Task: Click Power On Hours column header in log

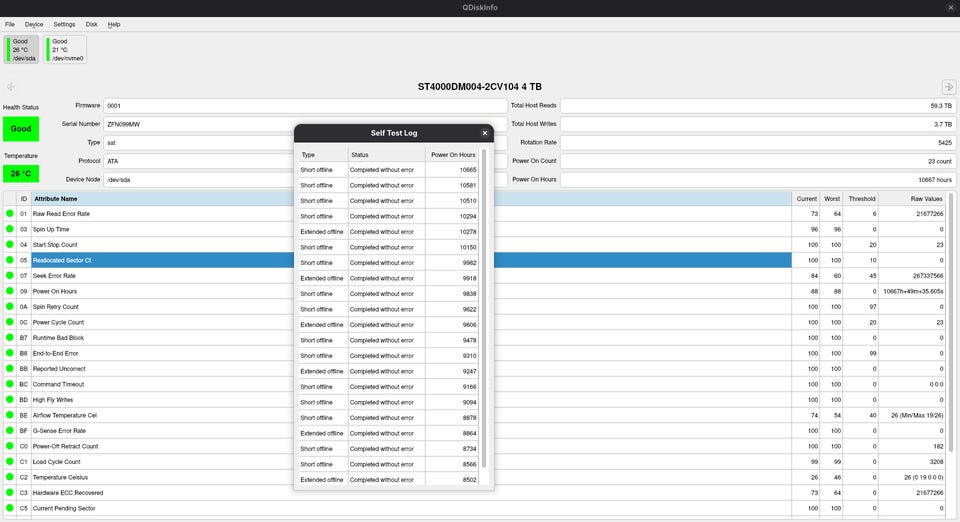Action: coord(452,155)
